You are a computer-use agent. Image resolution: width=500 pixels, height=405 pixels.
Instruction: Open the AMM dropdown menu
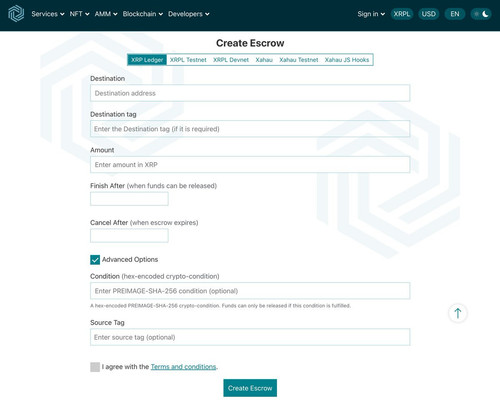pyautogui.click(x=106, y=14)
